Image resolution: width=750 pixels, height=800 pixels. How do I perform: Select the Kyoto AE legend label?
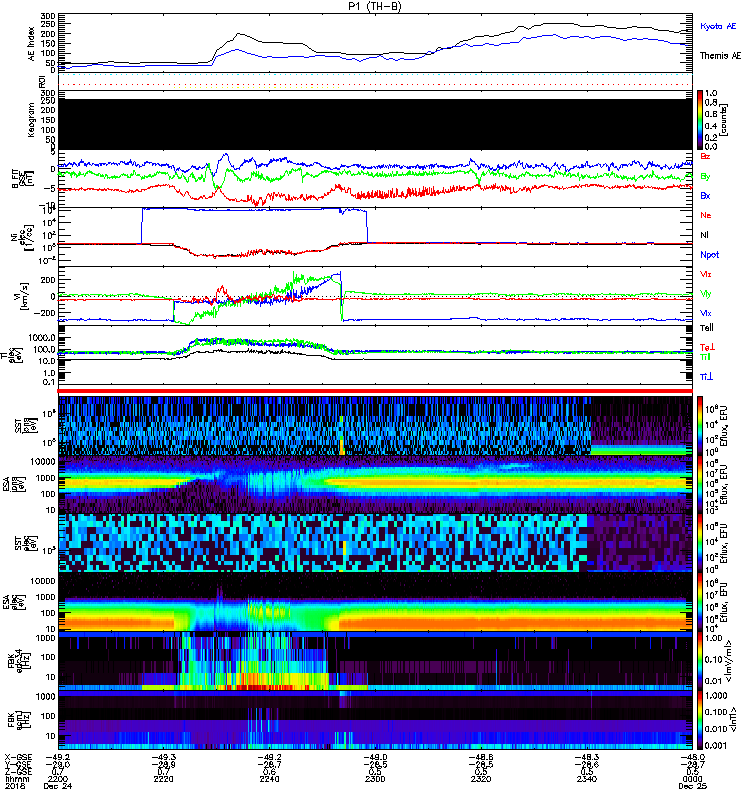coord(718,26)
